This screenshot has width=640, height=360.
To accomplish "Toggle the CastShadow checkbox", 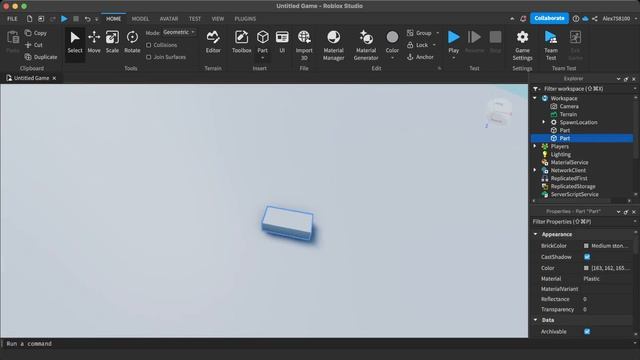I will (587, 257).
